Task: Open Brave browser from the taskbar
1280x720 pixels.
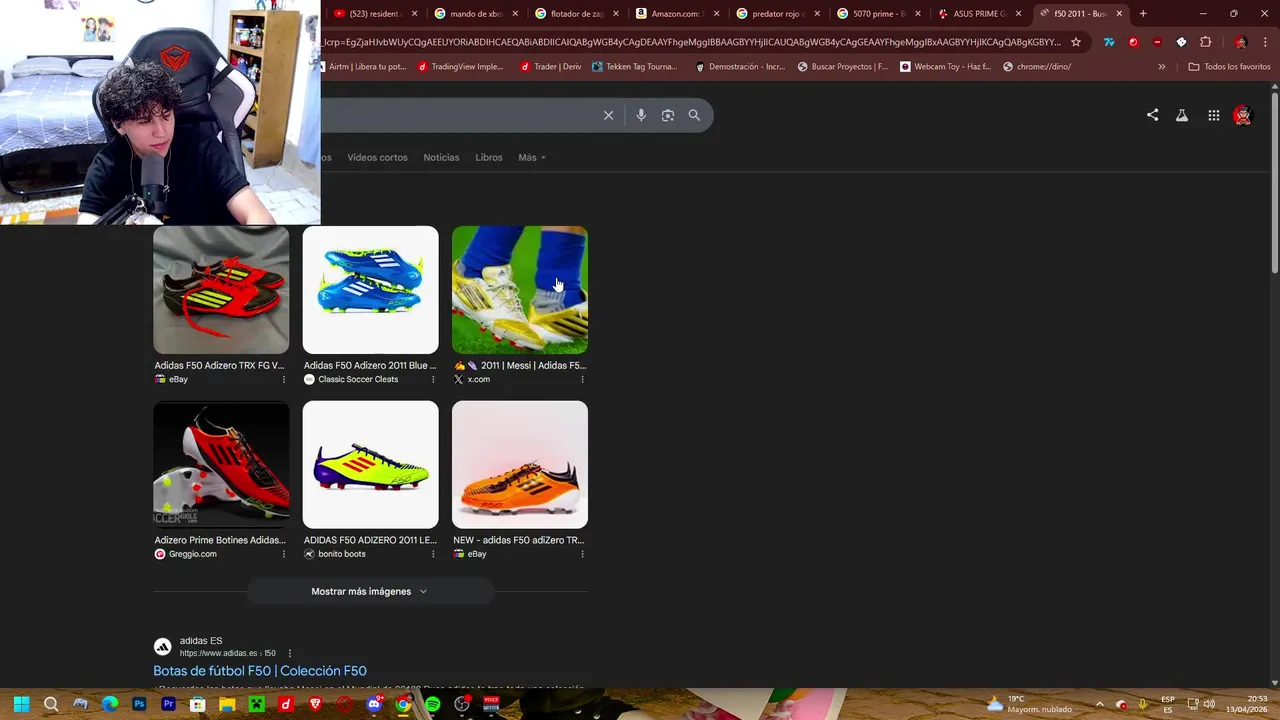Action: (315, 704)
